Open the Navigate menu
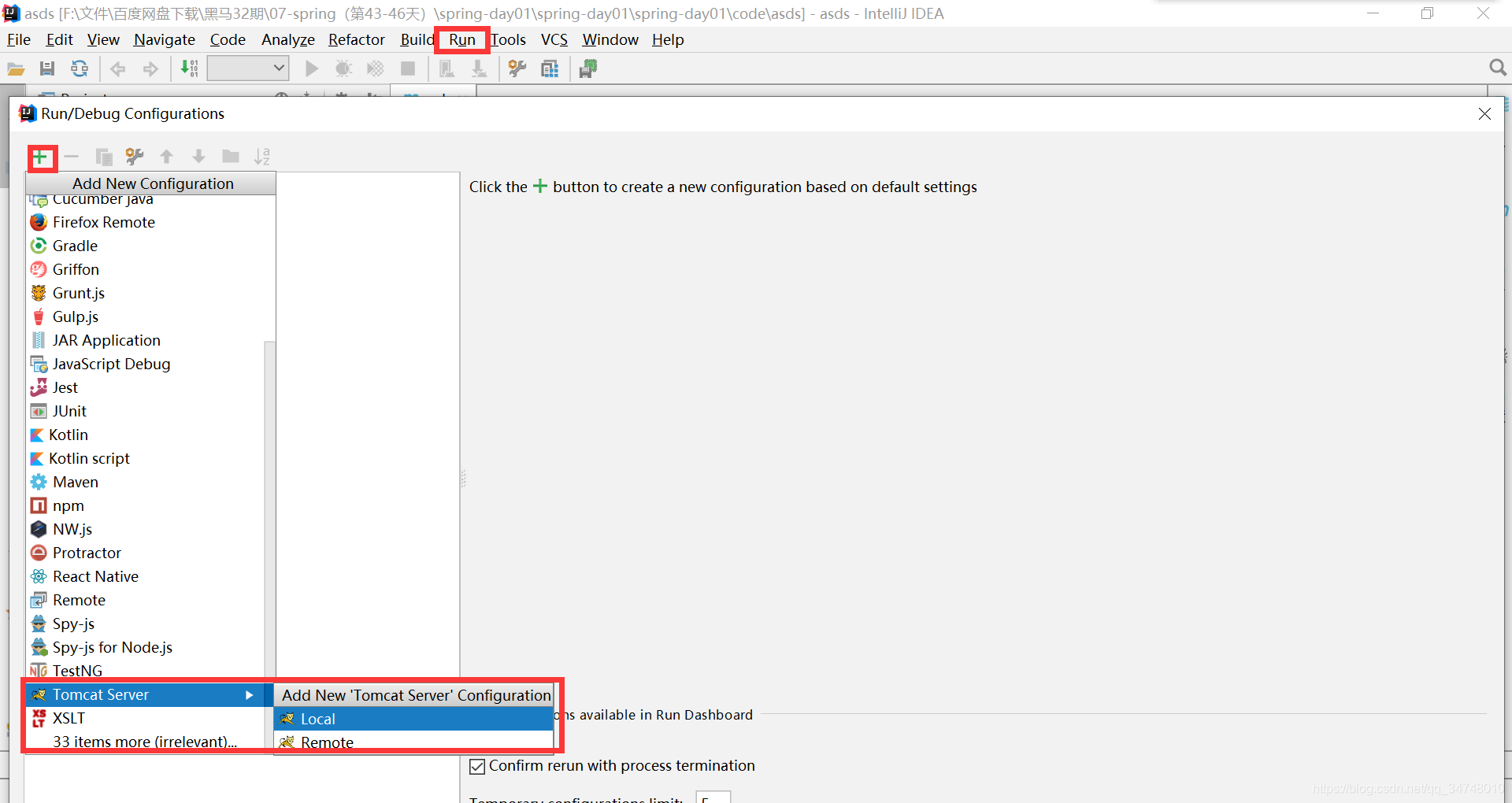 [164, 39]
